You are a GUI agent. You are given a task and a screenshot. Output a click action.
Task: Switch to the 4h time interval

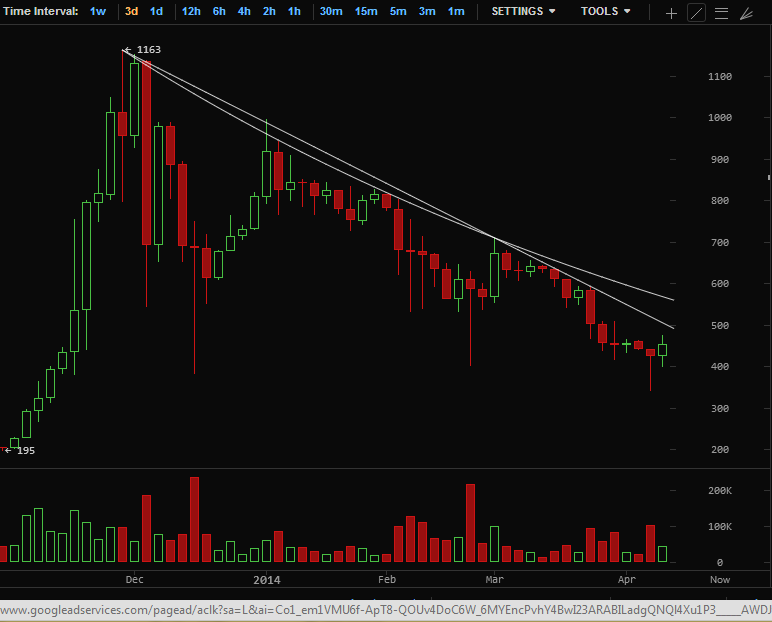pos(244,11)
